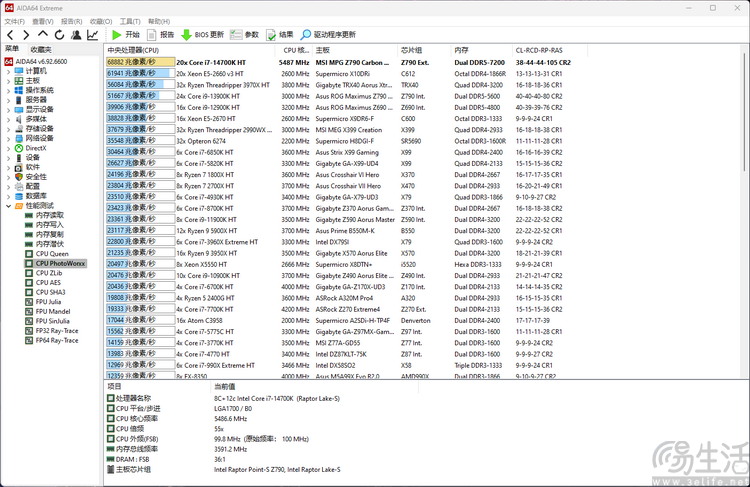Click the 61941 result bar for Xeon E5-2660 v3
This screenshot has width=750, height=487.
[141, 73]
